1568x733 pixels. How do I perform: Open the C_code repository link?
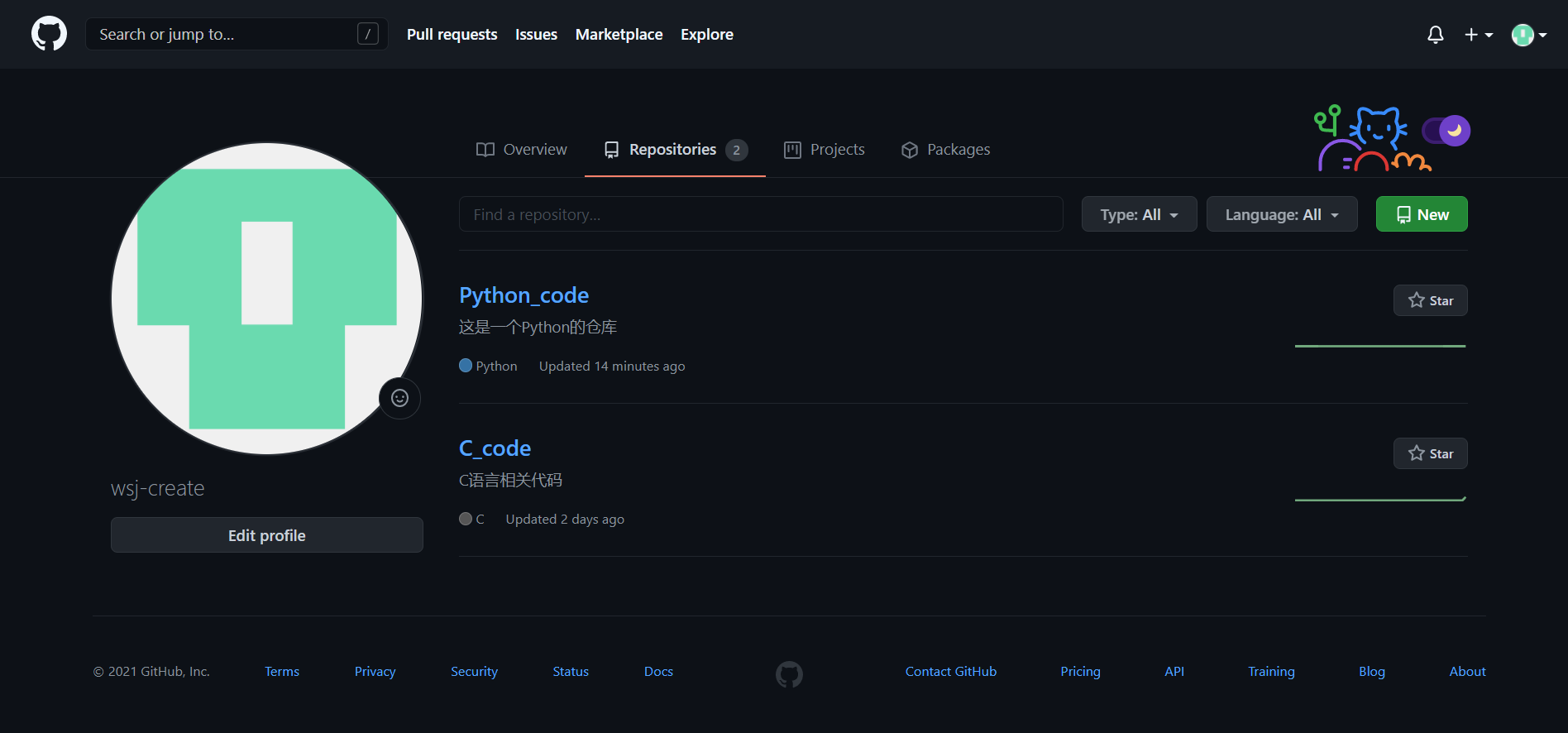[x=495, y=448]
